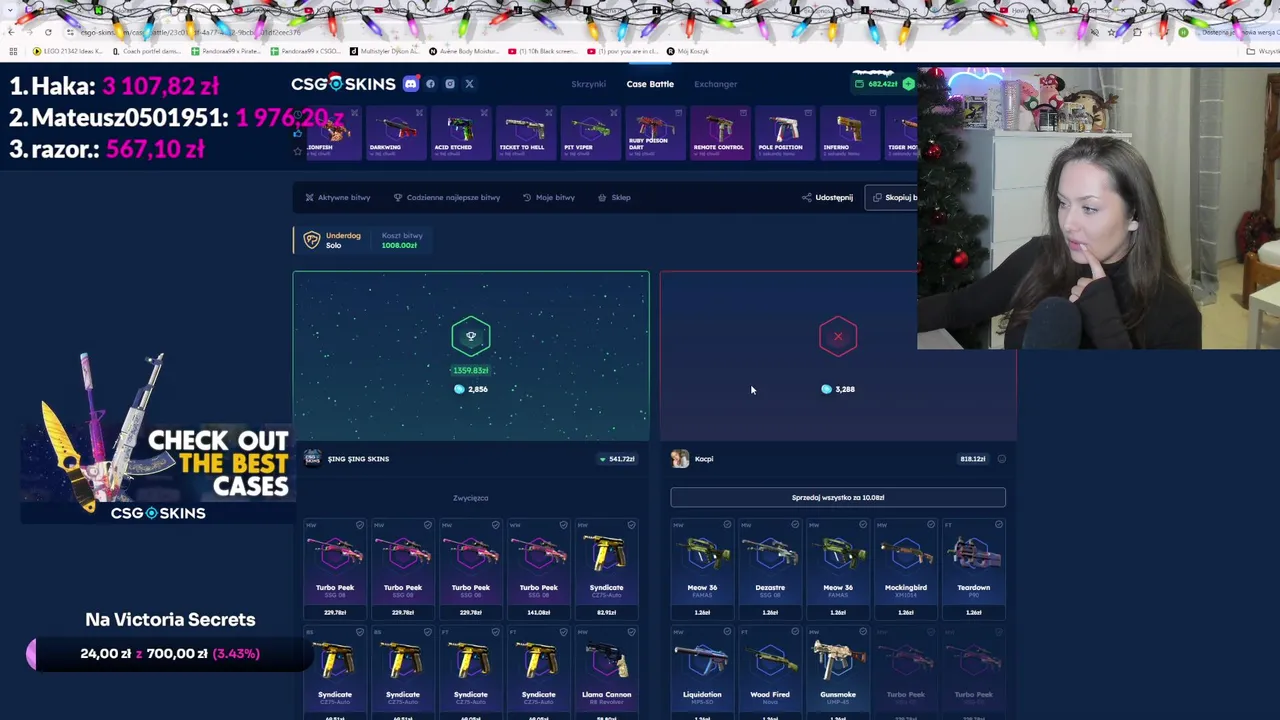The width and height of the screenshot is (1280, 720).
Task: Open the Coach portfel bookmark
Action: coord(147,51)
